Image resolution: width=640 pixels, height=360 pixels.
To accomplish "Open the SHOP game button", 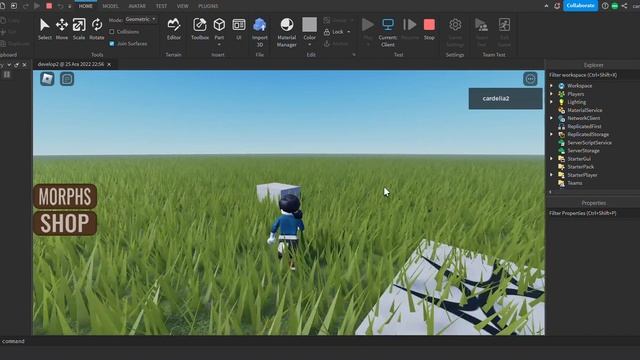I will click(65, 223).
